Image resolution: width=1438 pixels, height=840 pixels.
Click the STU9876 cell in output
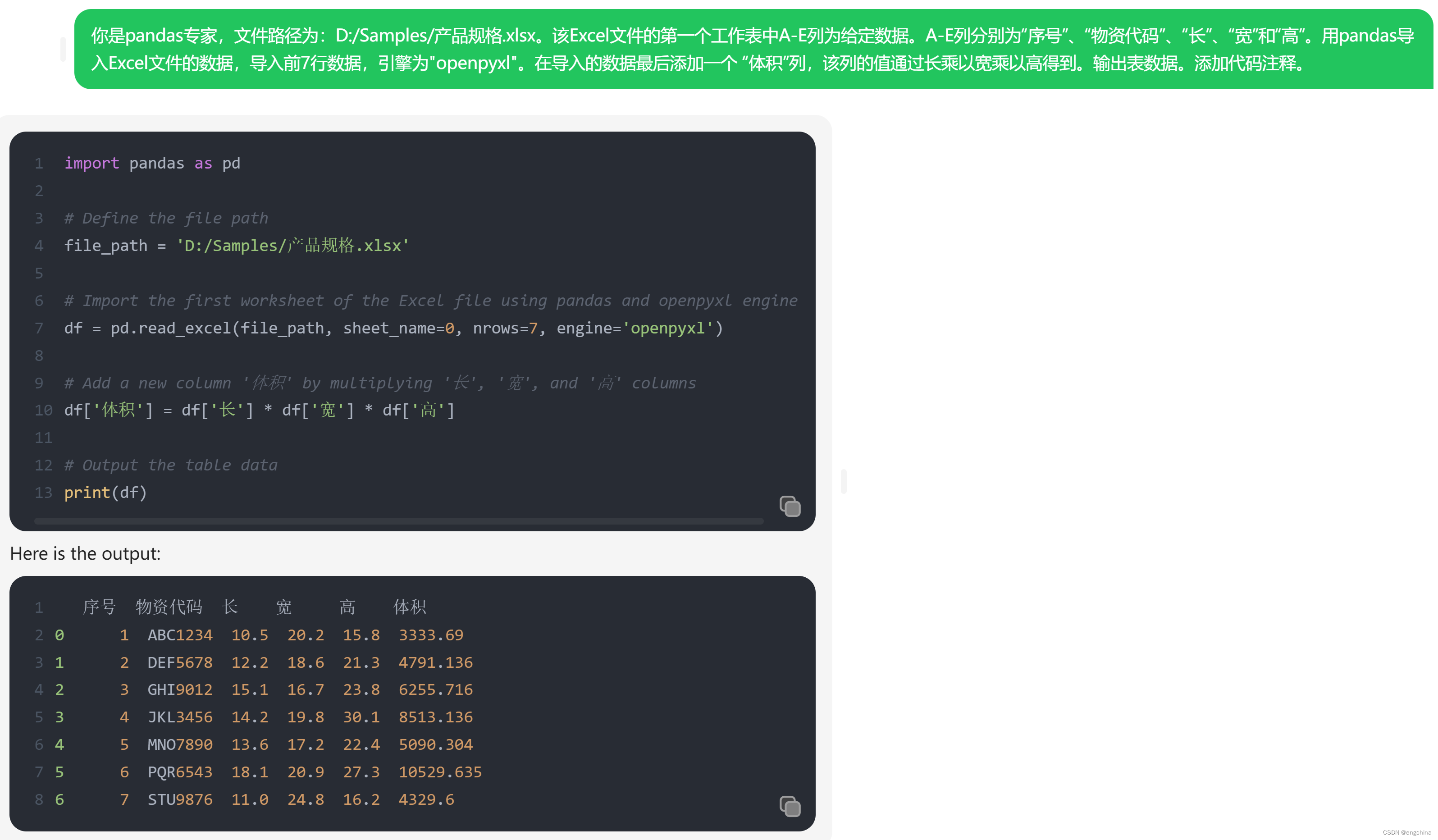180,799
